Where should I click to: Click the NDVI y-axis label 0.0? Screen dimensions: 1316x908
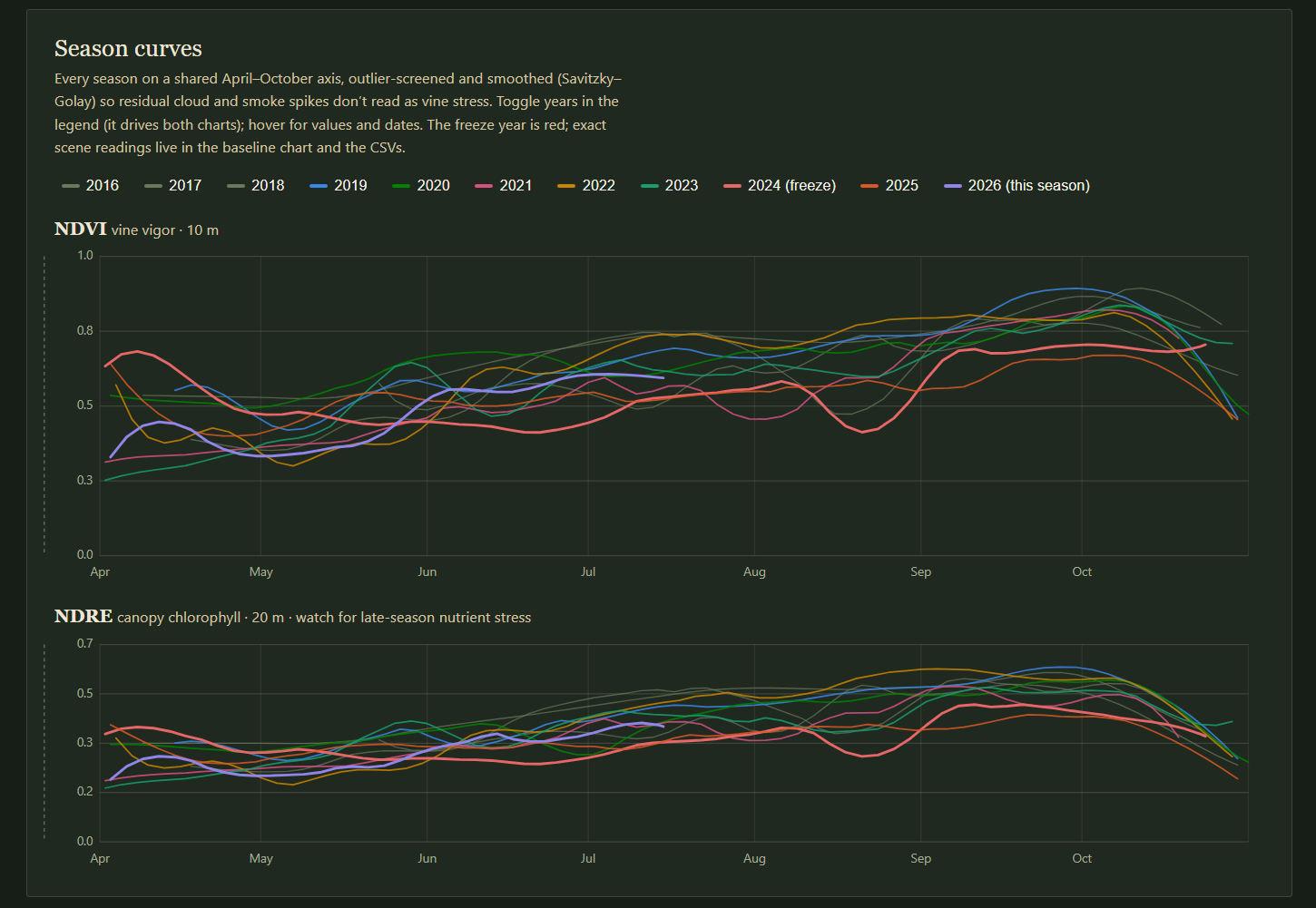(x=85, y=555)
